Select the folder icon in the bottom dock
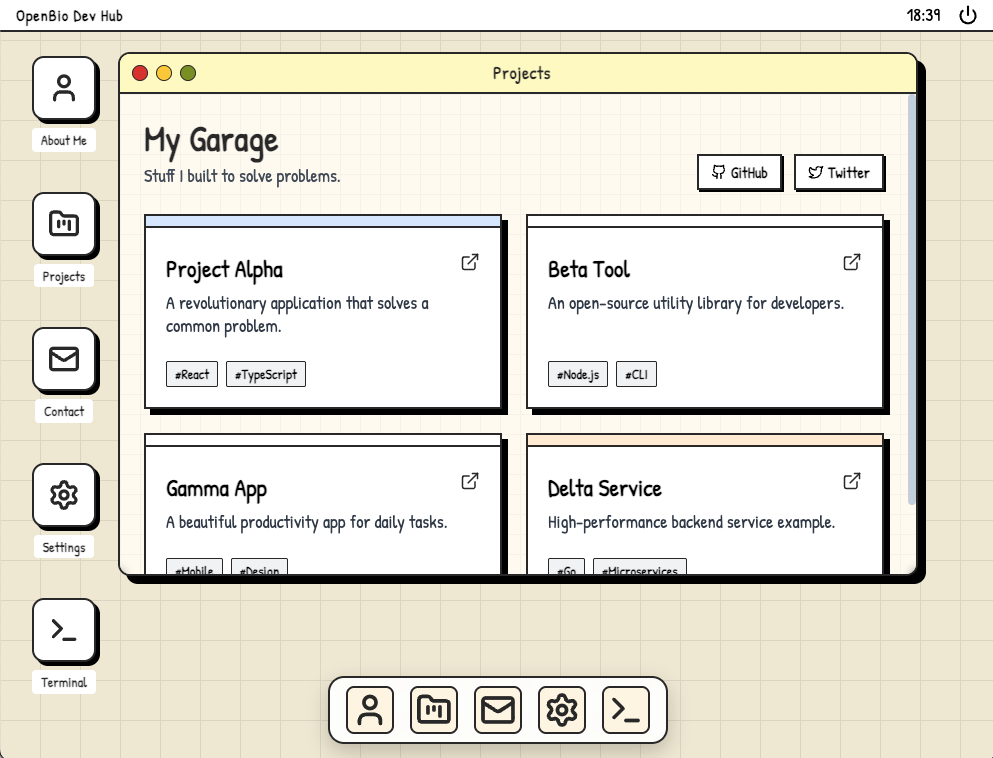The image size is (993, 758). click(433, 709)
